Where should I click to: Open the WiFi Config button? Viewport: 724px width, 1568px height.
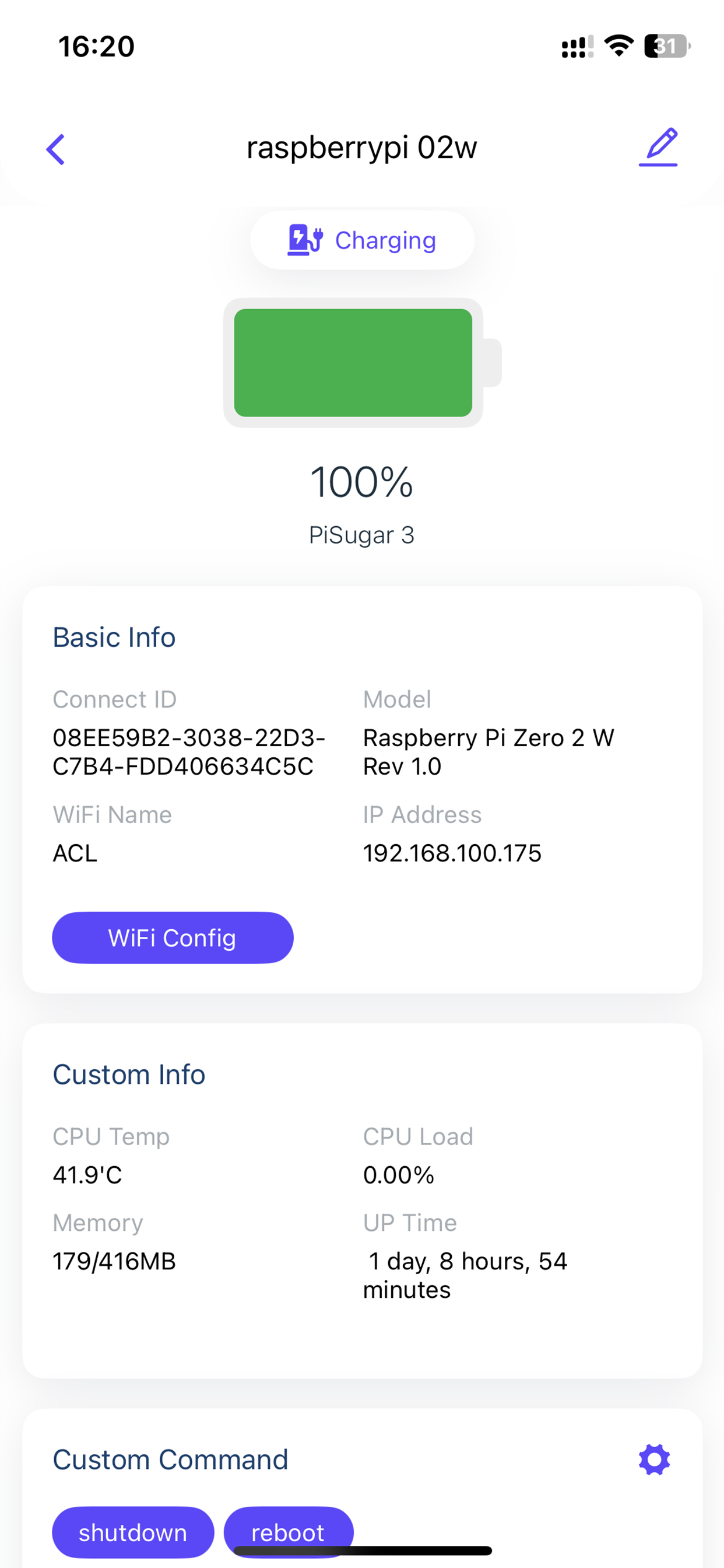point(173,937)
